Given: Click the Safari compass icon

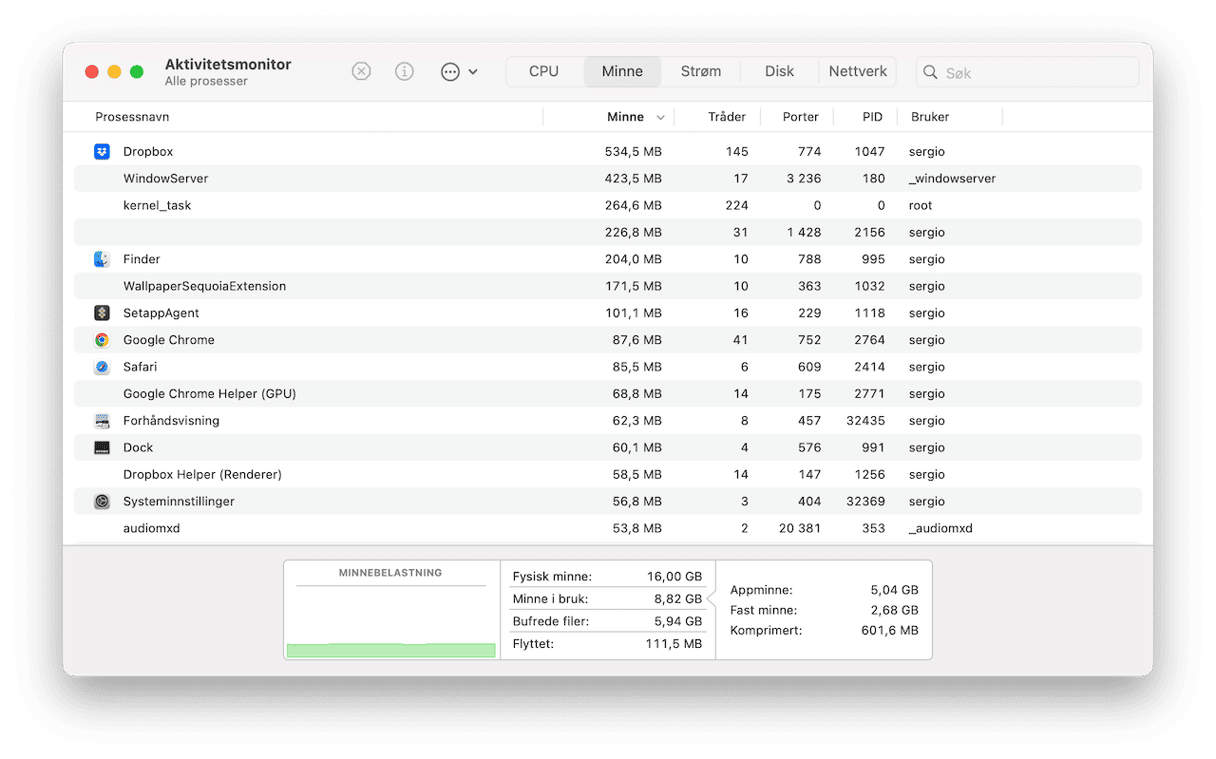Looking at the screenshot, I should click(102, 367).
